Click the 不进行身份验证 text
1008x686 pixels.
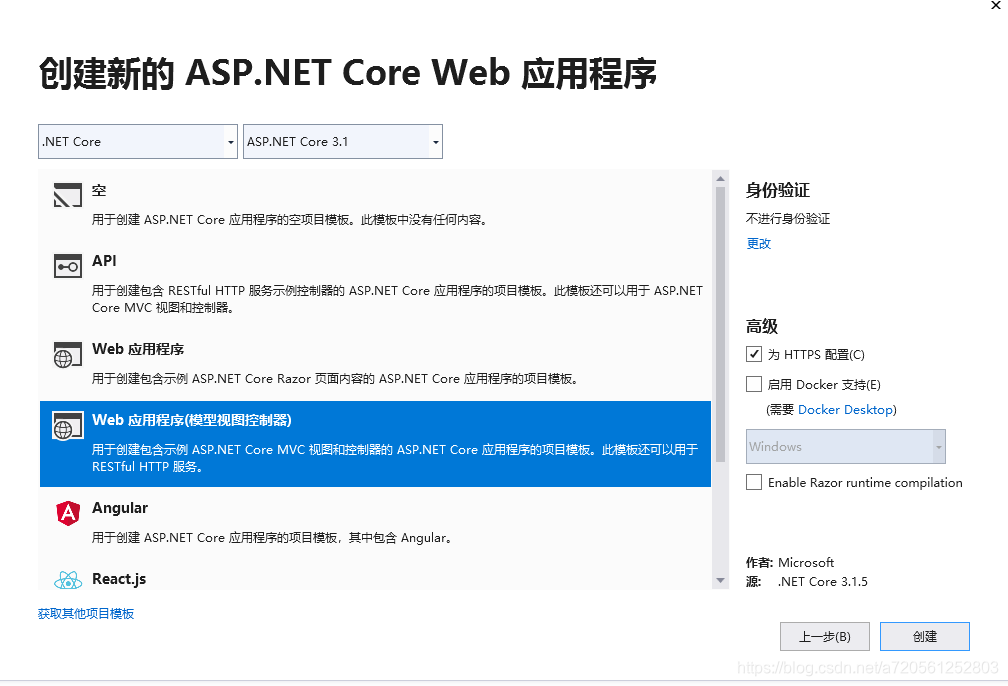[x=788, y=219]
